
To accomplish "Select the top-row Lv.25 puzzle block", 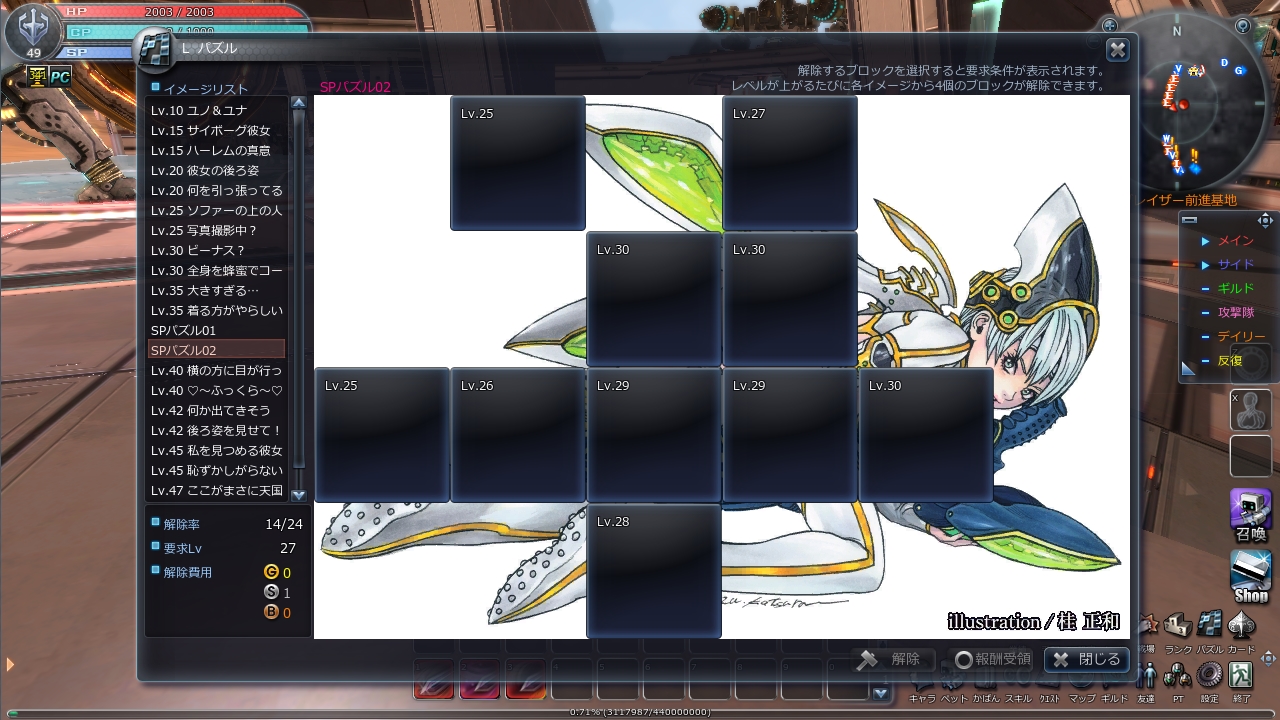I will [x=518, y=163].
